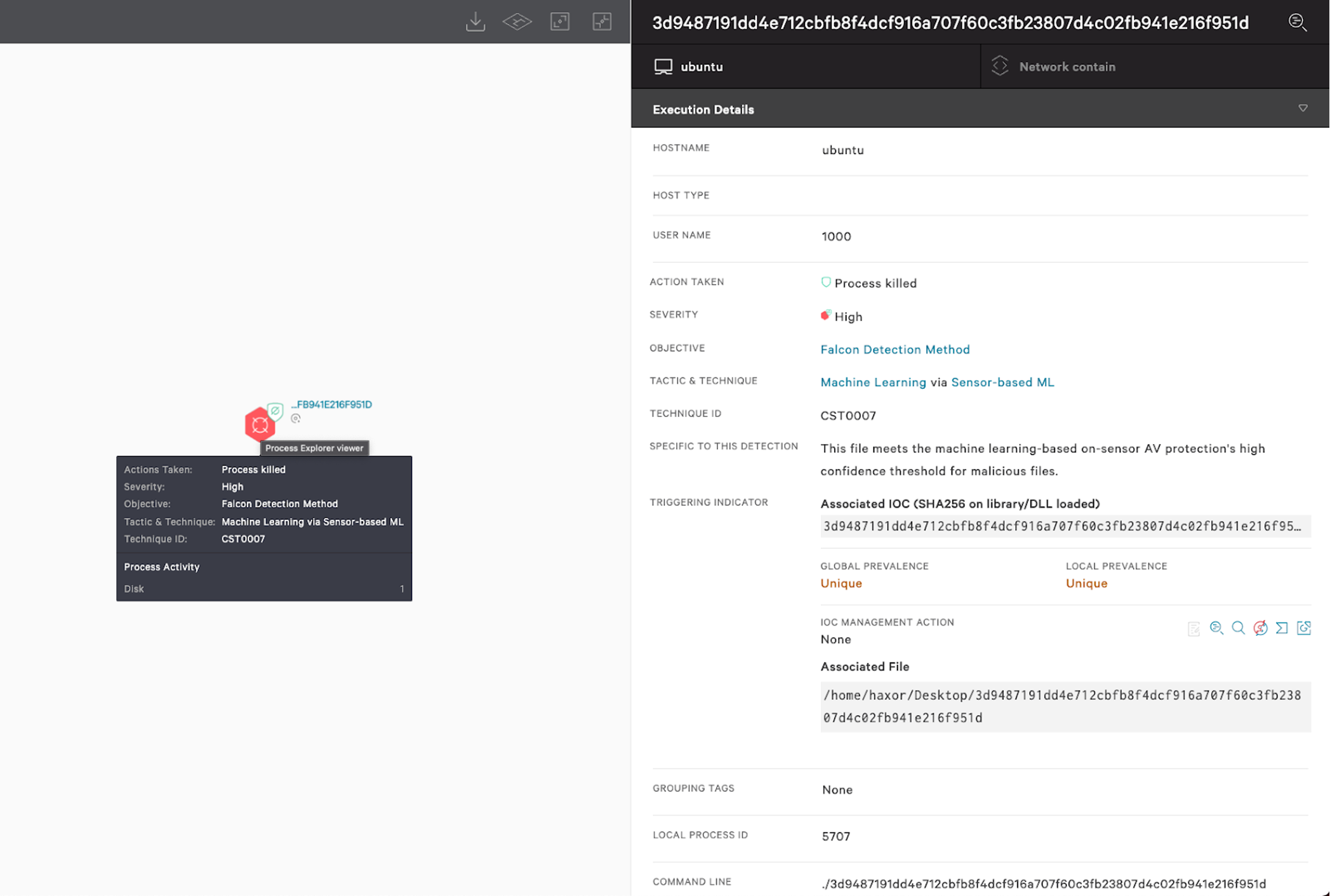
Task: Click the user name value 1000
Action: (x=836, y=237)
